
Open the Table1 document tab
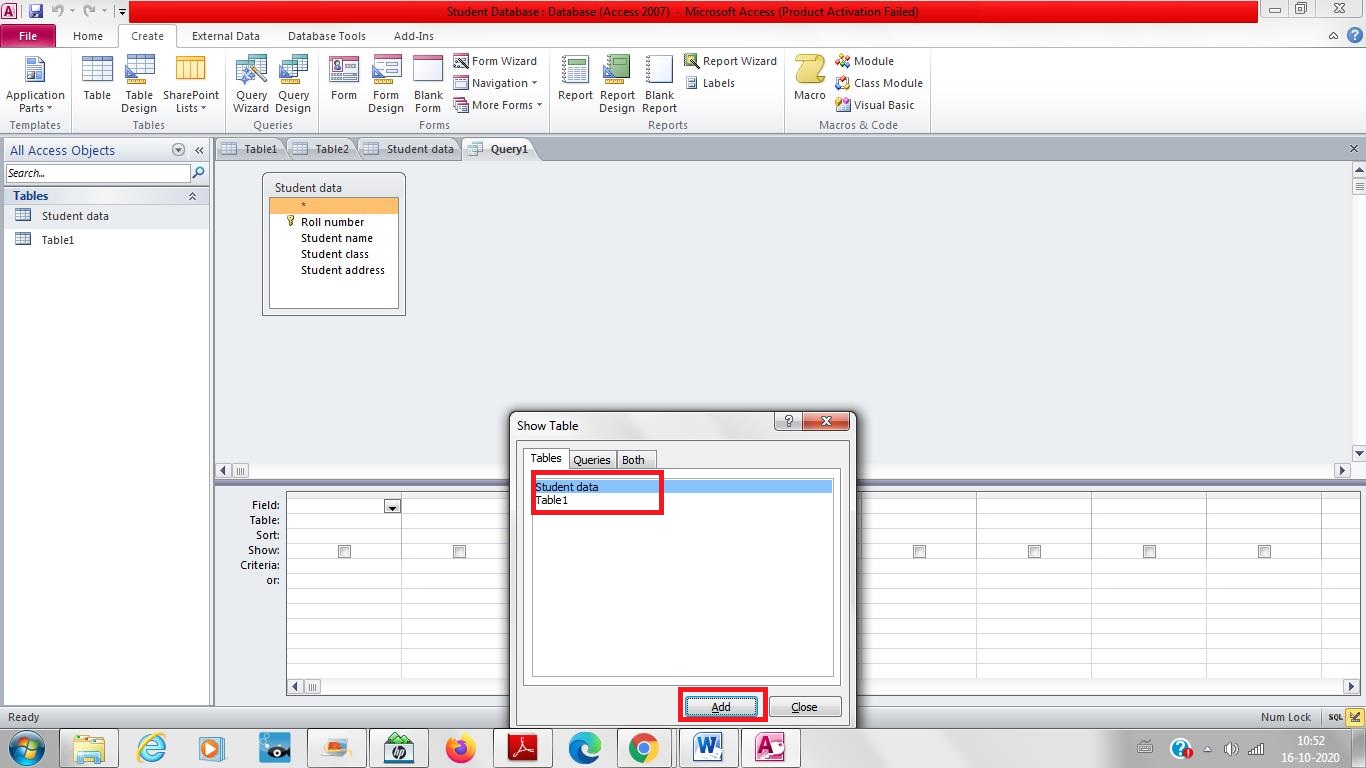[x=251, y=149]
